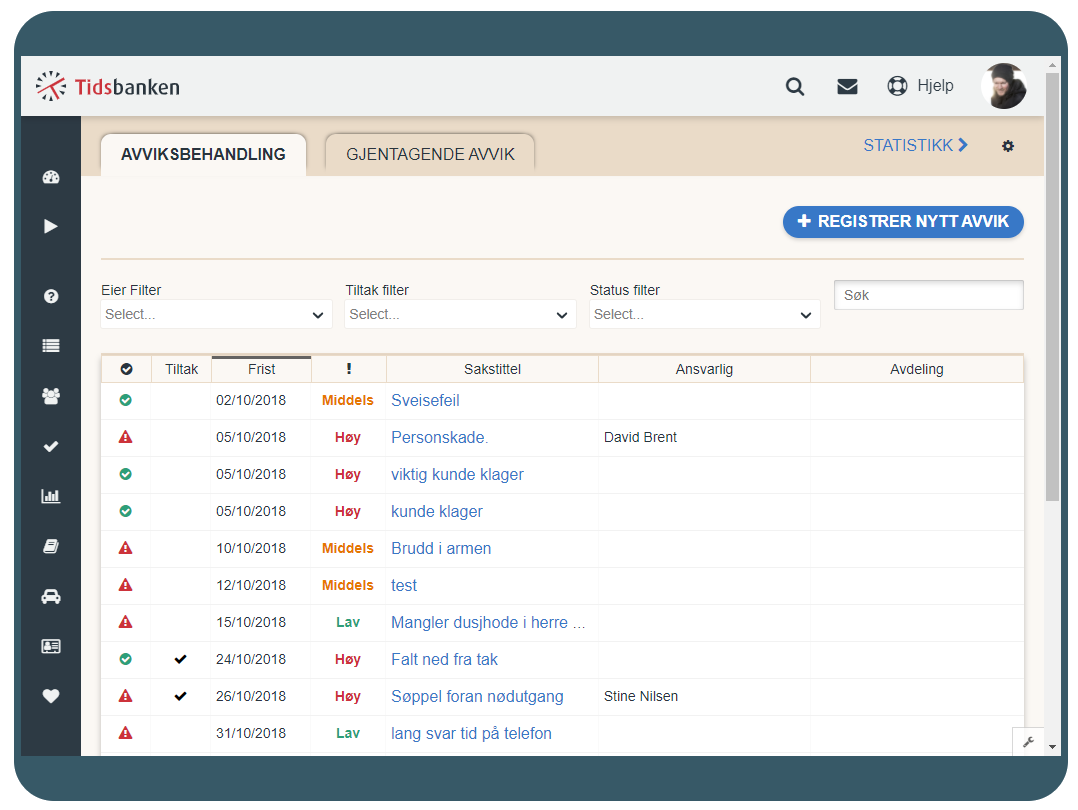The width and height of the screenshot is (1078, 810).
Task: Click Tiltak checkmark for Falt ned fra tak
Action: click(180, 659)
